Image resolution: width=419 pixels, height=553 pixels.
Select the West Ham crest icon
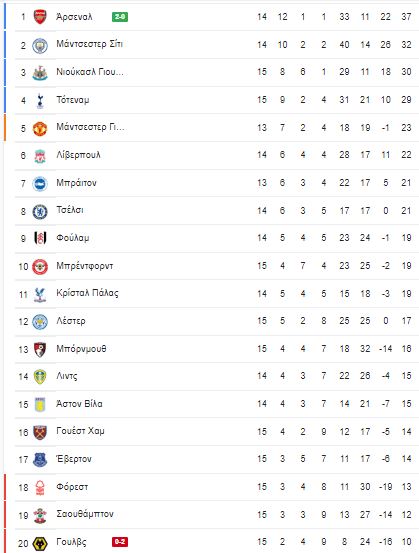(40, 432)
